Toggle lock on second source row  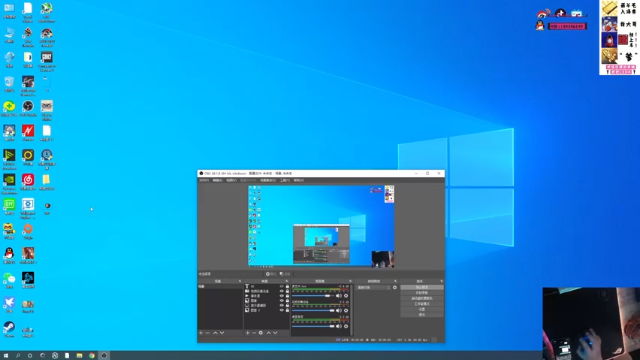pyautogui.click(x=287, y=291)
